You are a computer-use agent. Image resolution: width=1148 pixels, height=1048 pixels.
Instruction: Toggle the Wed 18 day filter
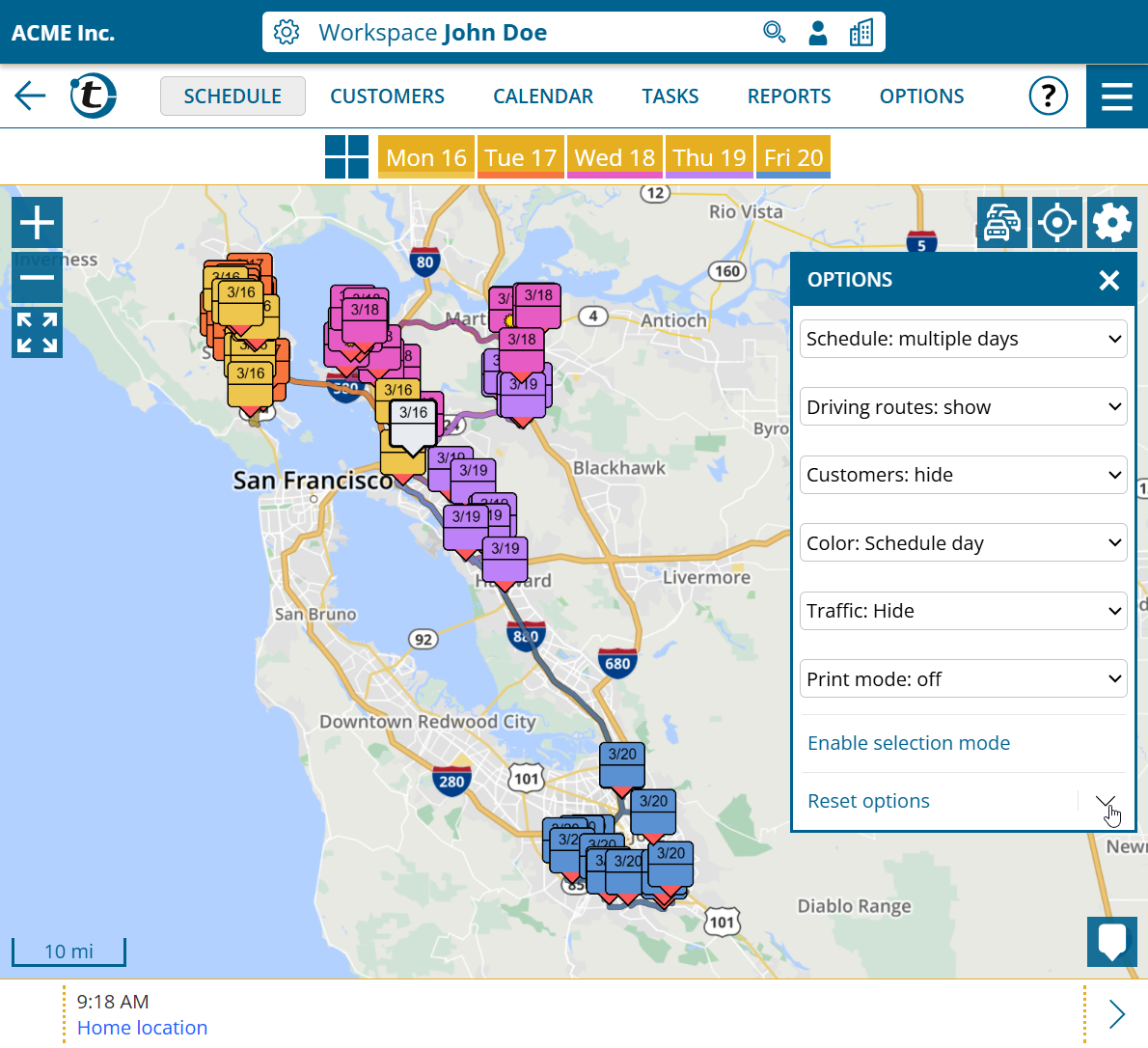(x=615, y=157)
